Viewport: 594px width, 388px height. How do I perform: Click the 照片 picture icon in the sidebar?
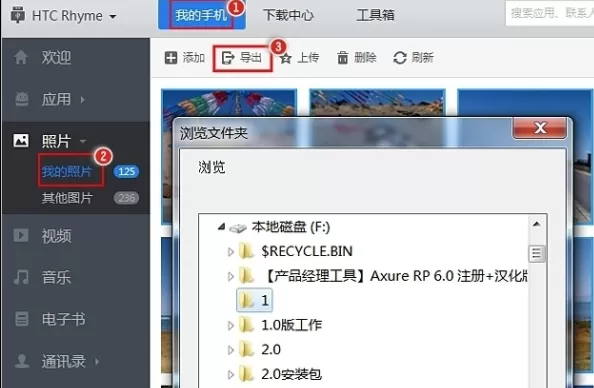pos(21,141)
